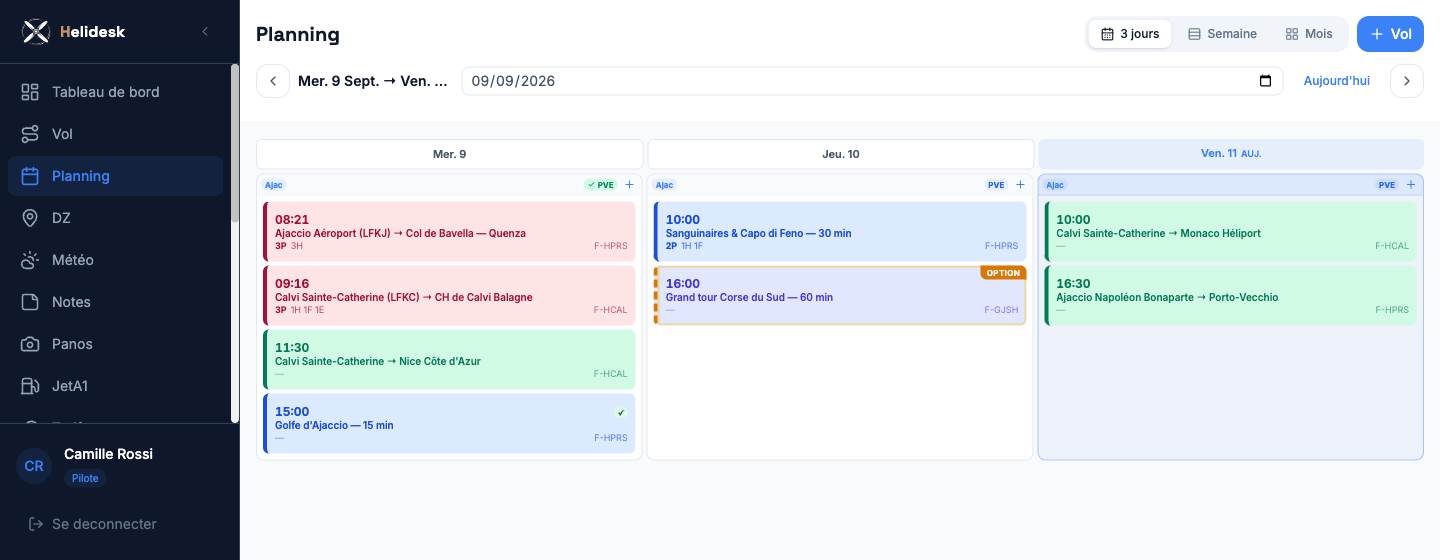Toggle the PVE badge on Ven. 11
1440x560 pixels.
coord(1387,185)
